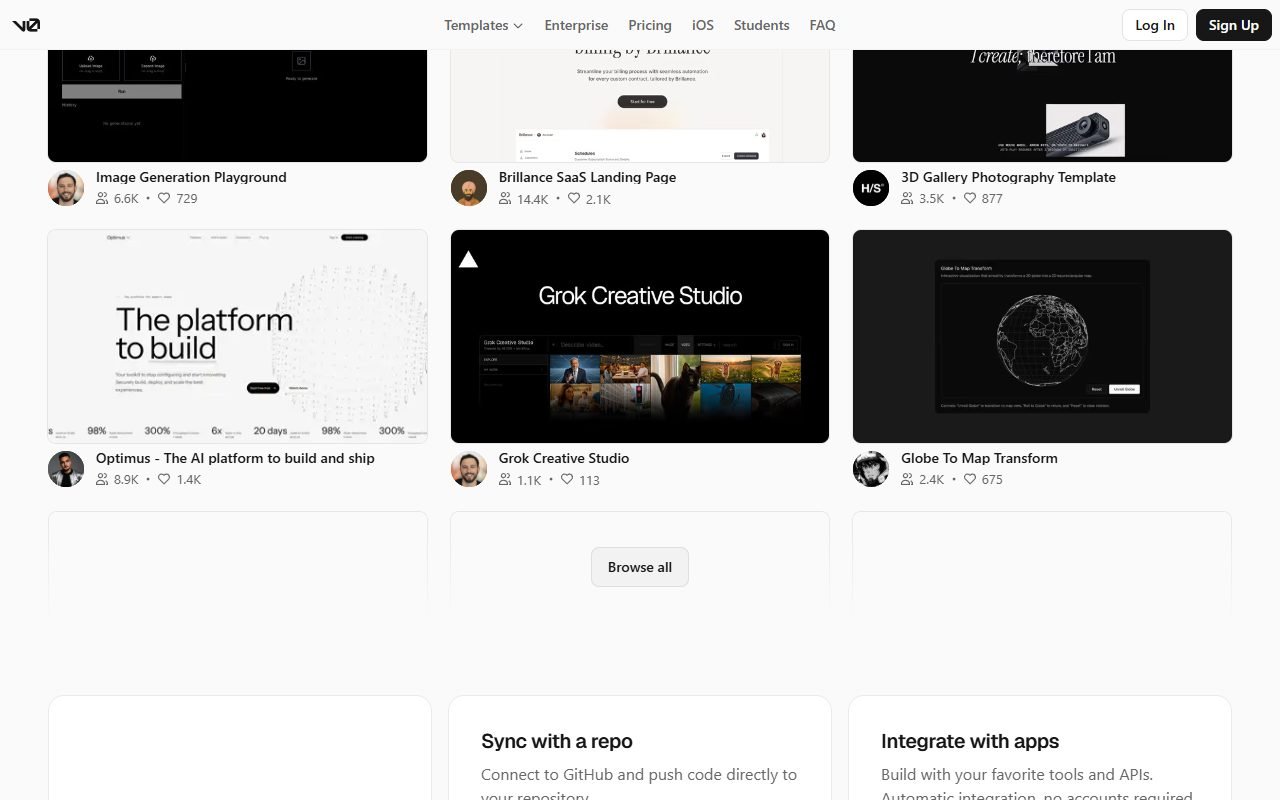The height and width of the screenshot is (800, 1280).
Task: Click the Integrate with apps heading
Action: click(x=970, y=741)
